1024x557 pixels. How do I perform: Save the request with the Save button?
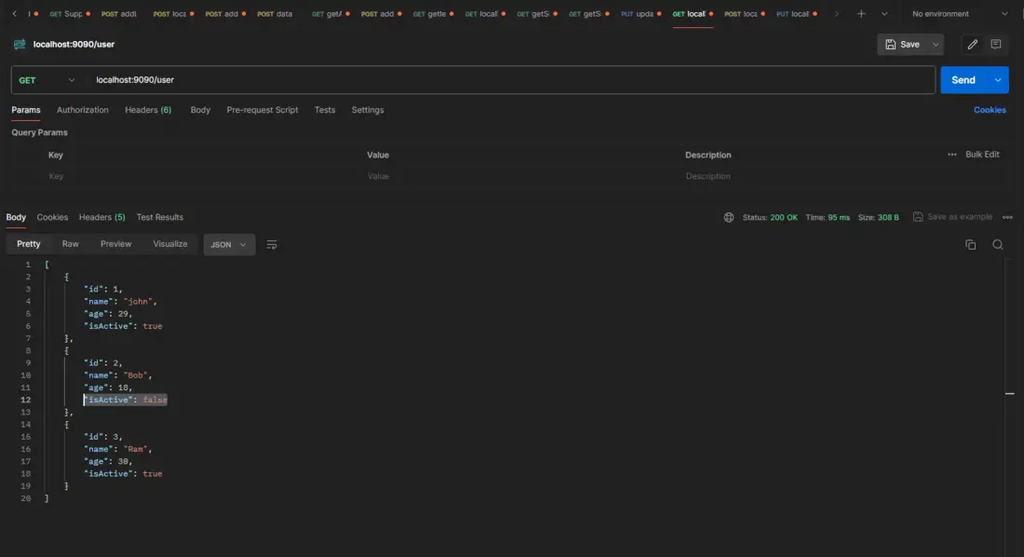[903, 44]
